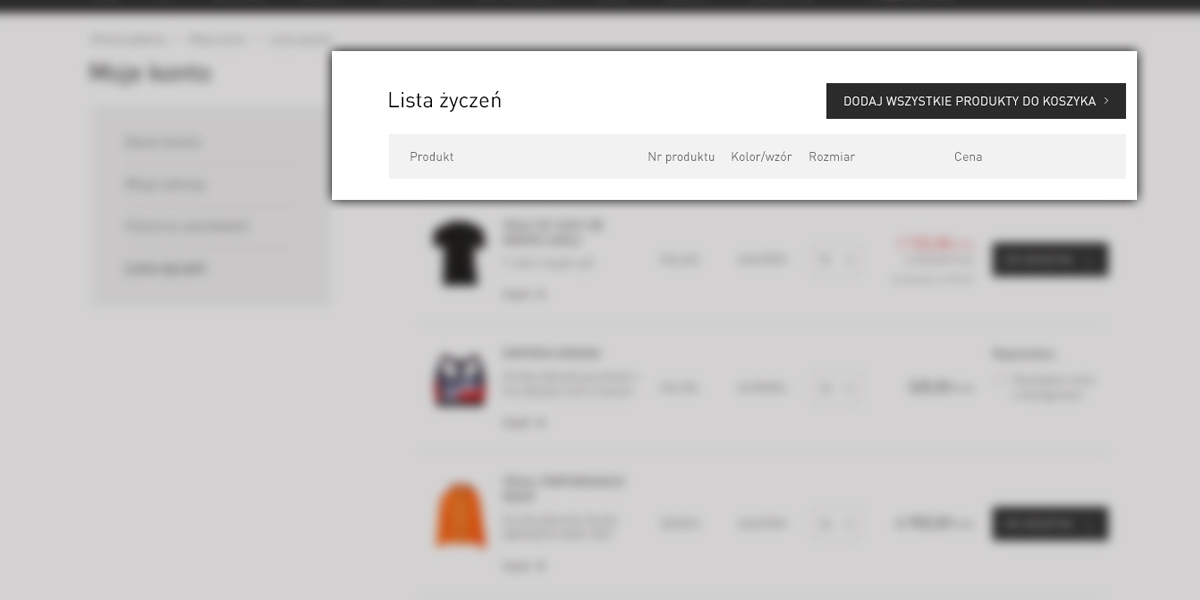The image size is (1200, 600).
Task: Expand the size dropdown for the orange jacket
Action: pyautogui.click(x=836, y=523)
